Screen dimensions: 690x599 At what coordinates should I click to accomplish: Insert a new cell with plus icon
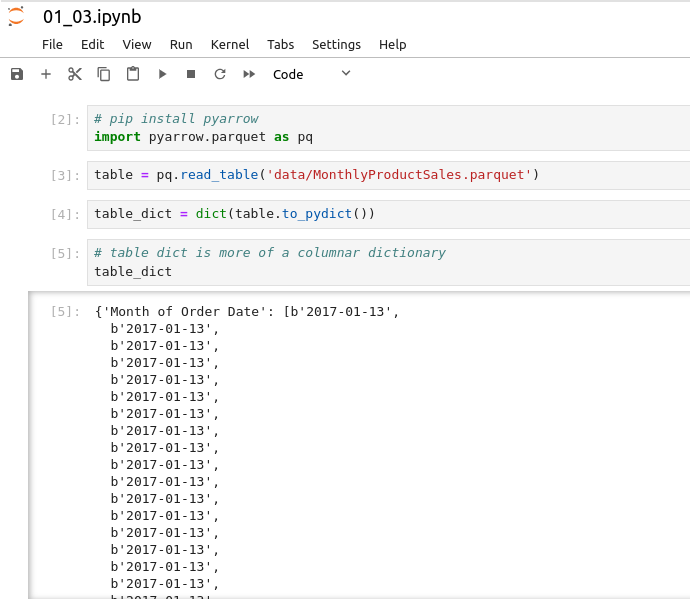pyautogui.click(x=45, y=74)
